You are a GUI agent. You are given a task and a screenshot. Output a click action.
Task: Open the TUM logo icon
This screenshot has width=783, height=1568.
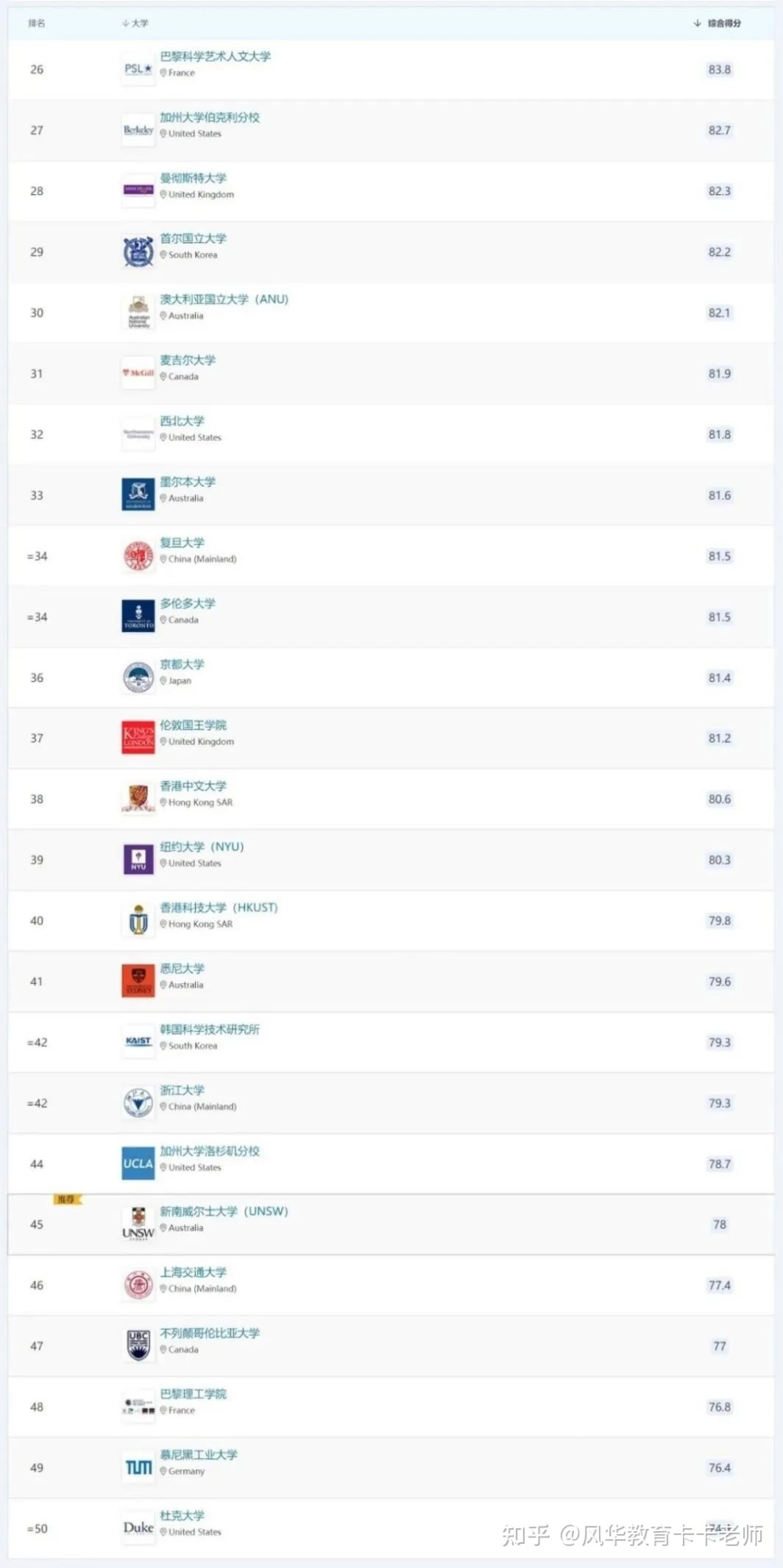click(139, 1467)
